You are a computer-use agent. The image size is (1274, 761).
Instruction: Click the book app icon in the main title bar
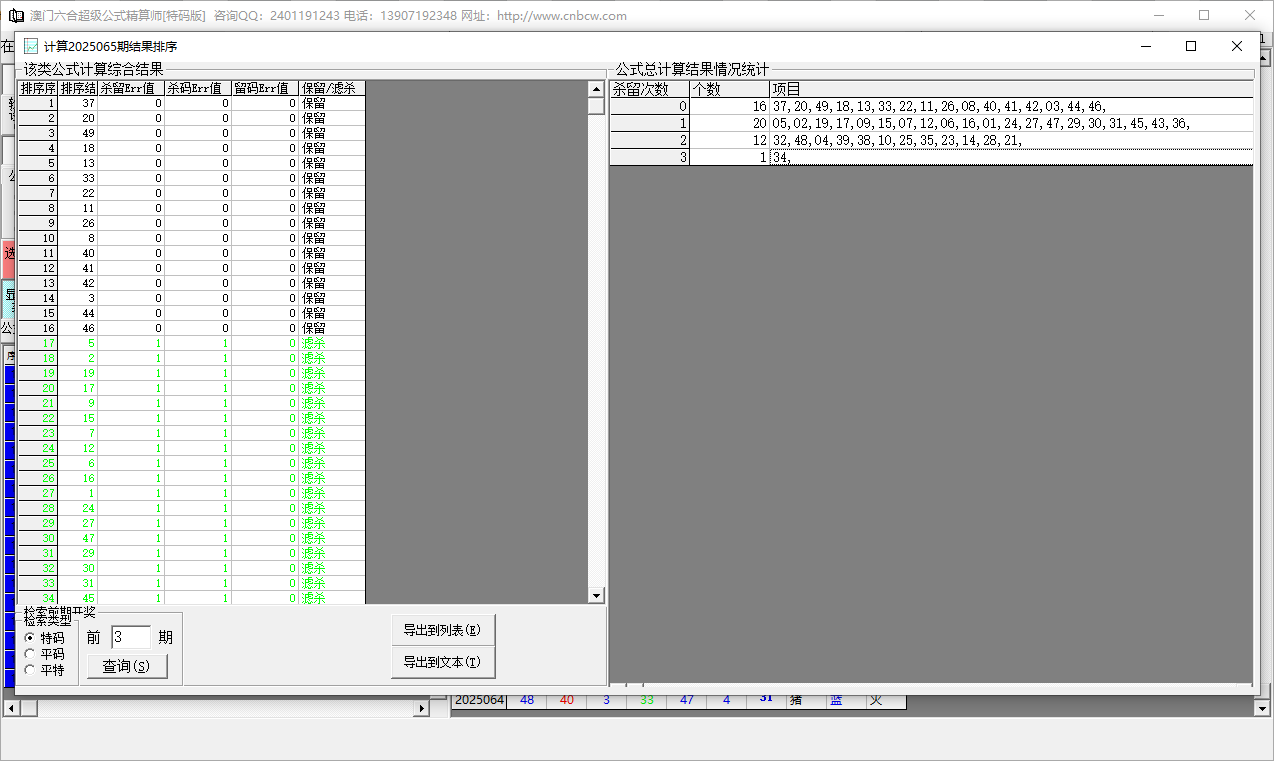point(15,16)
